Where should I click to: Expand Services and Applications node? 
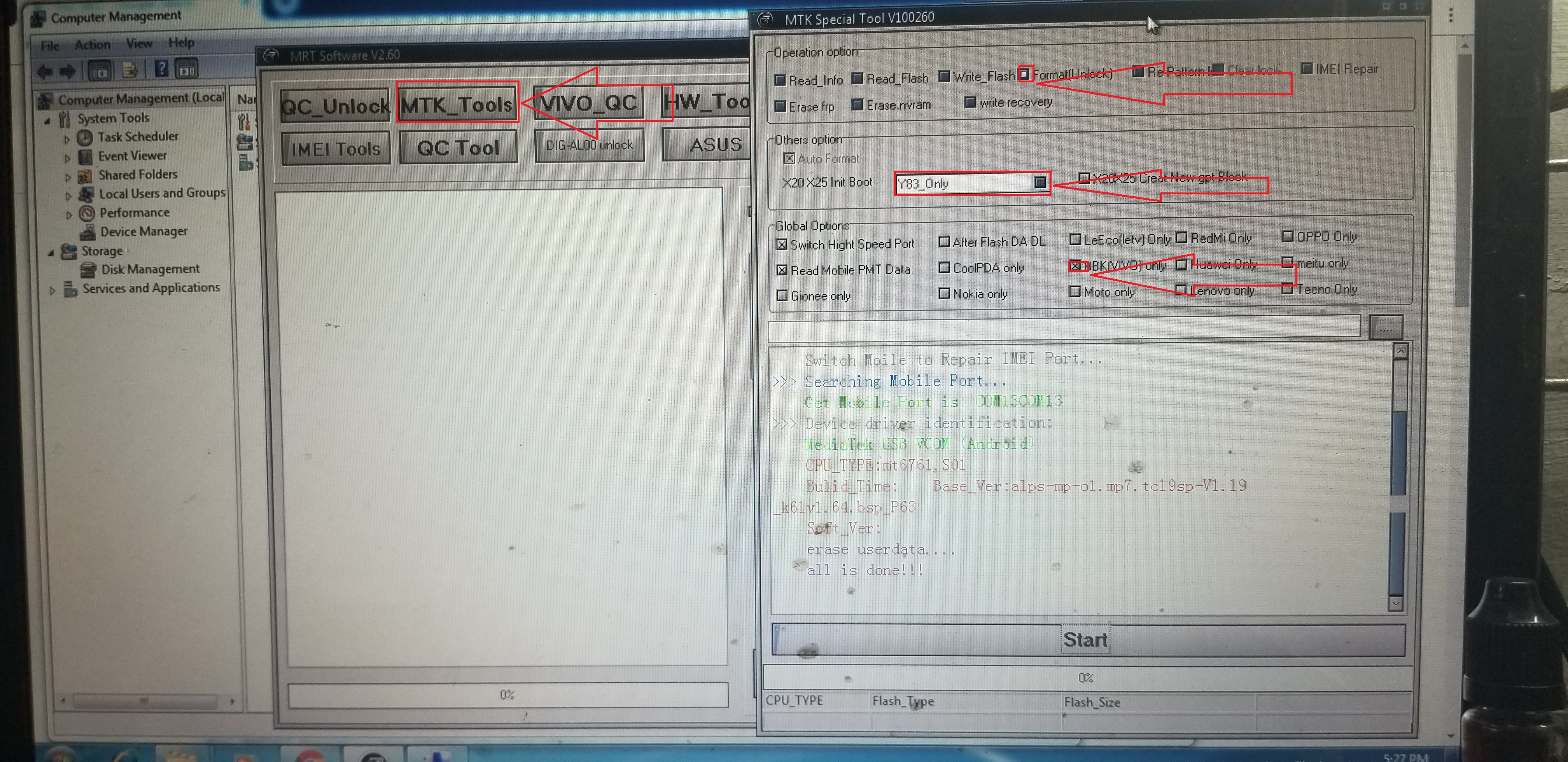click(52, 290)
